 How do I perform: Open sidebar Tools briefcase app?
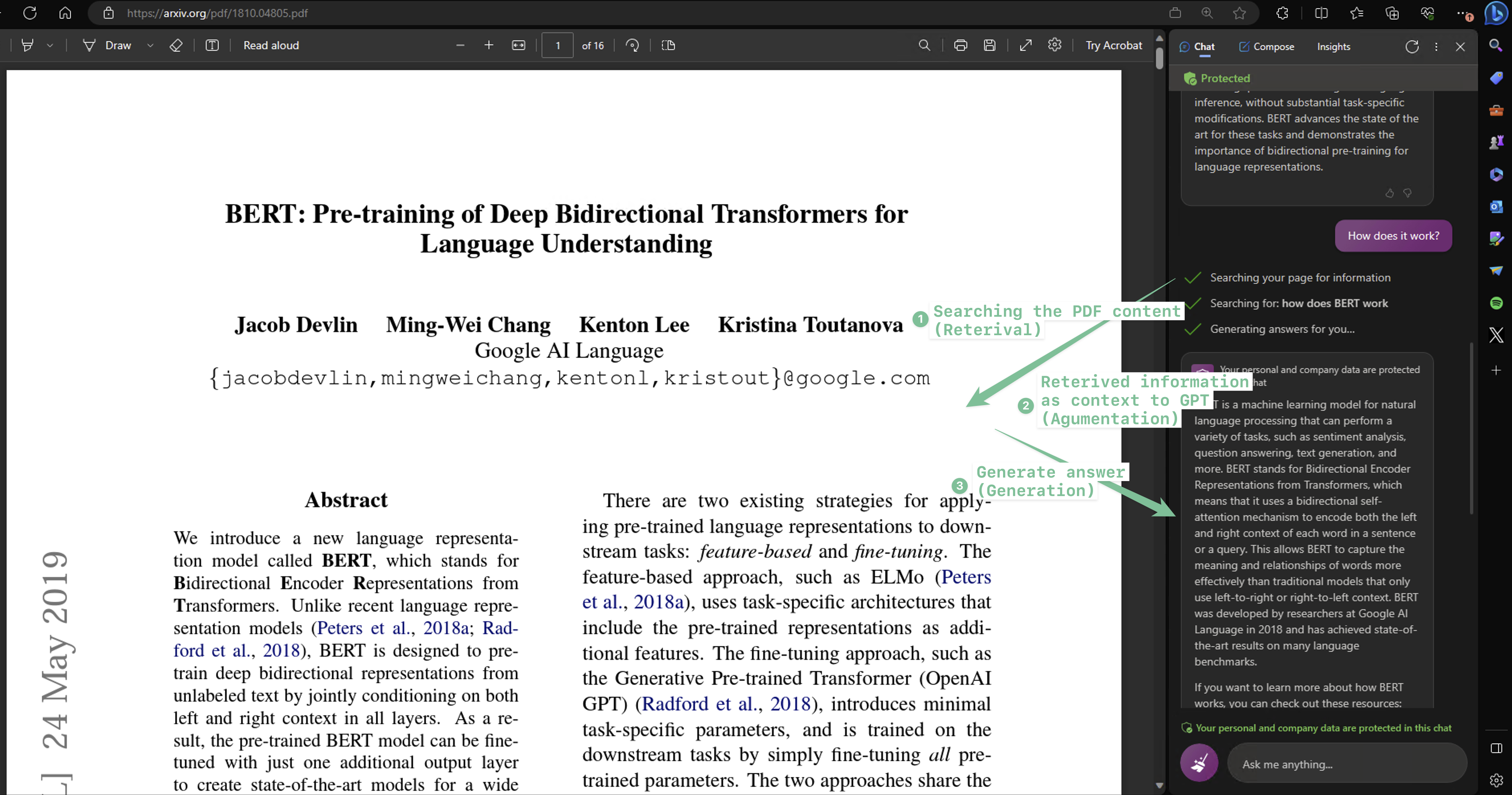(1496, 110)
